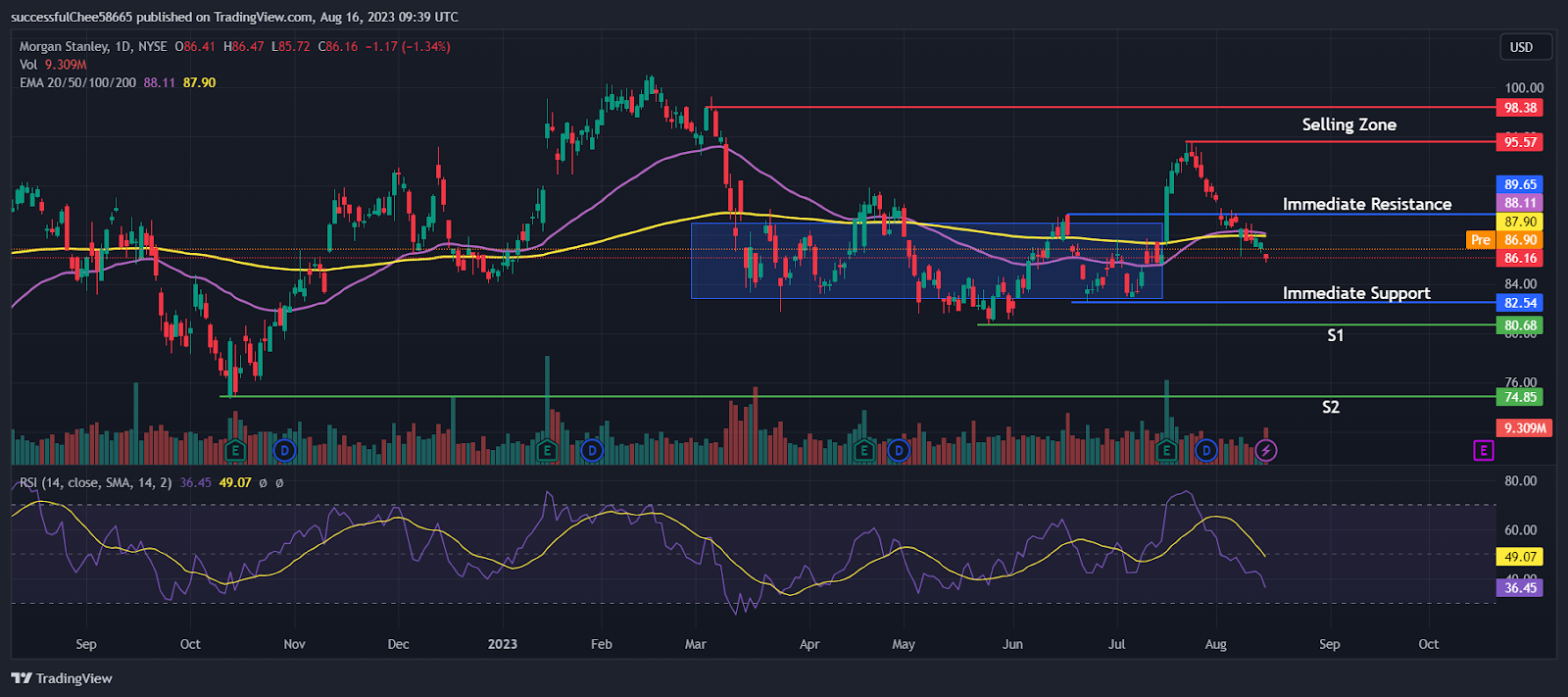
Task: Select the EMA 20/50/100/200 indicator legend
Action: 78,82
